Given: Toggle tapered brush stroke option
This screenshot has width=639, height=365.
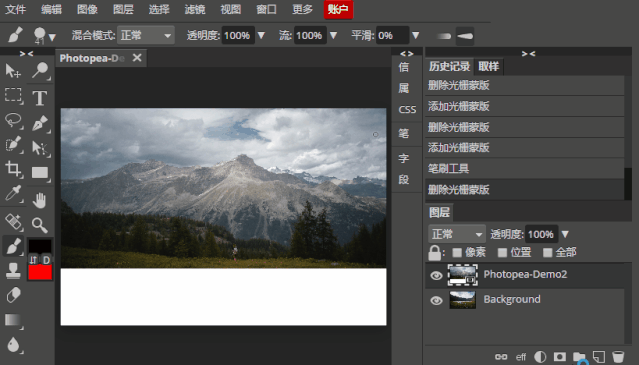Looking at the screenshot, I should pyautogui.click(x=465, y=36).
